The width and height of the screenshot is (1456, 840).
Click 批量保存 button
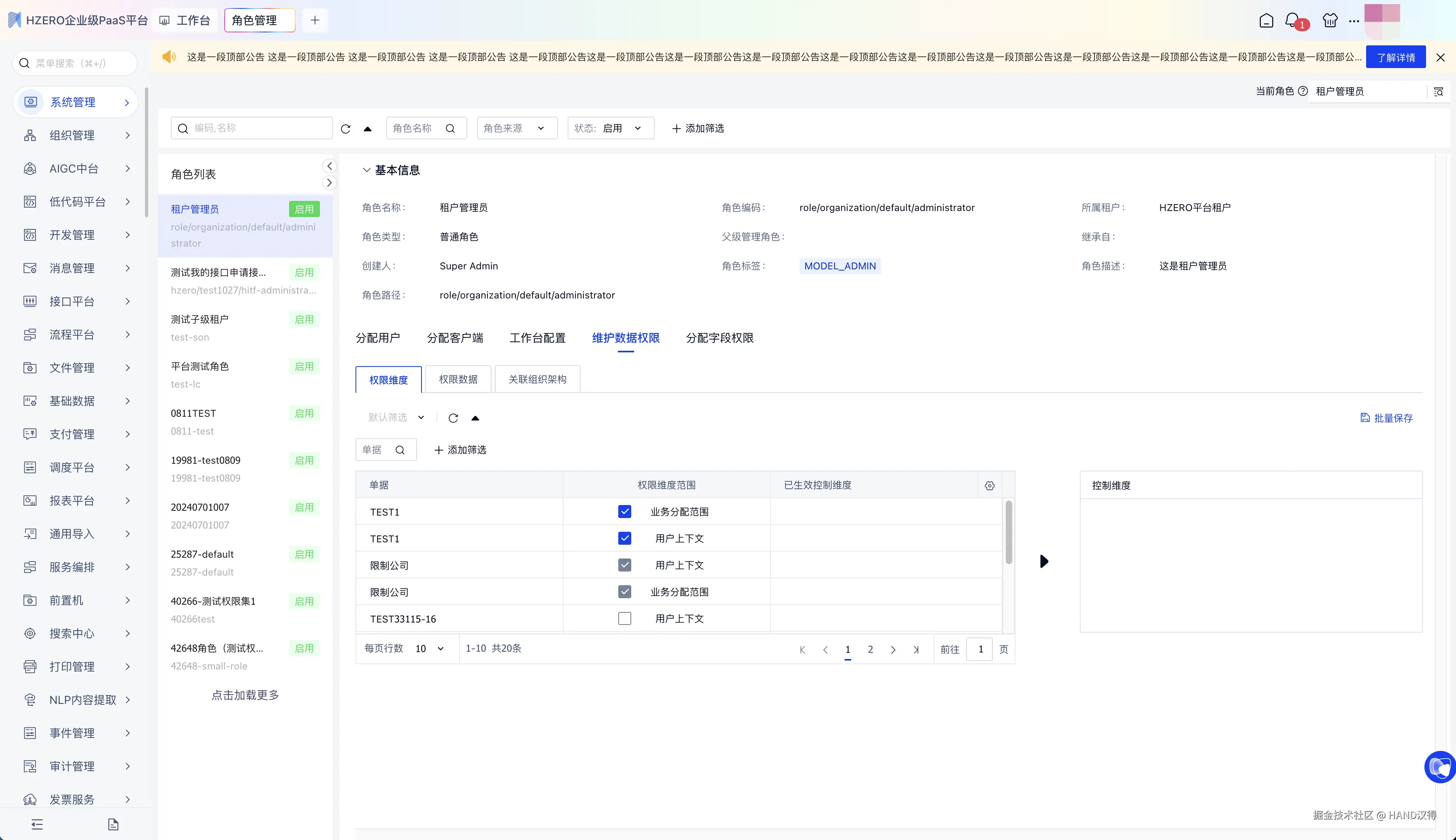tap(1386, 418)
